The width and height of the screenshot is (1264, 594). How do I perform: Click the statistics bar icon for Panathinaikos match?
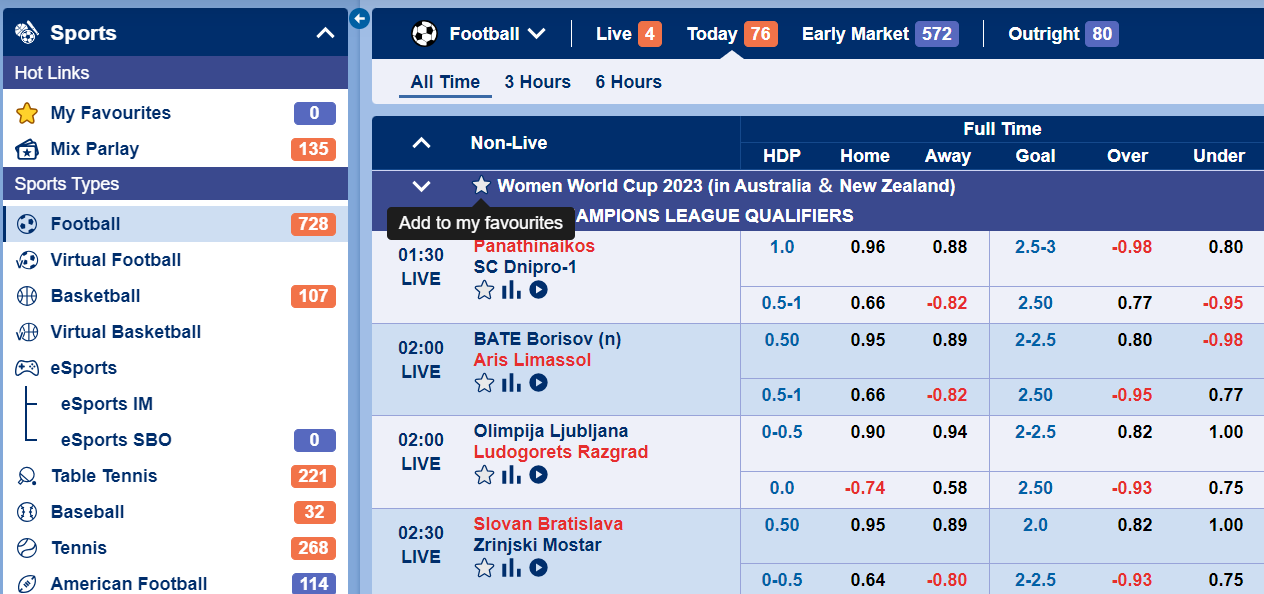click(511, 290)
